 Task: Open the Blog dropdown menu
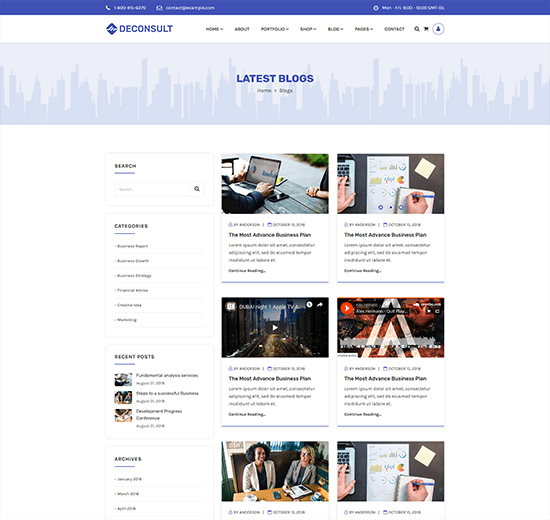pos(335,29)
